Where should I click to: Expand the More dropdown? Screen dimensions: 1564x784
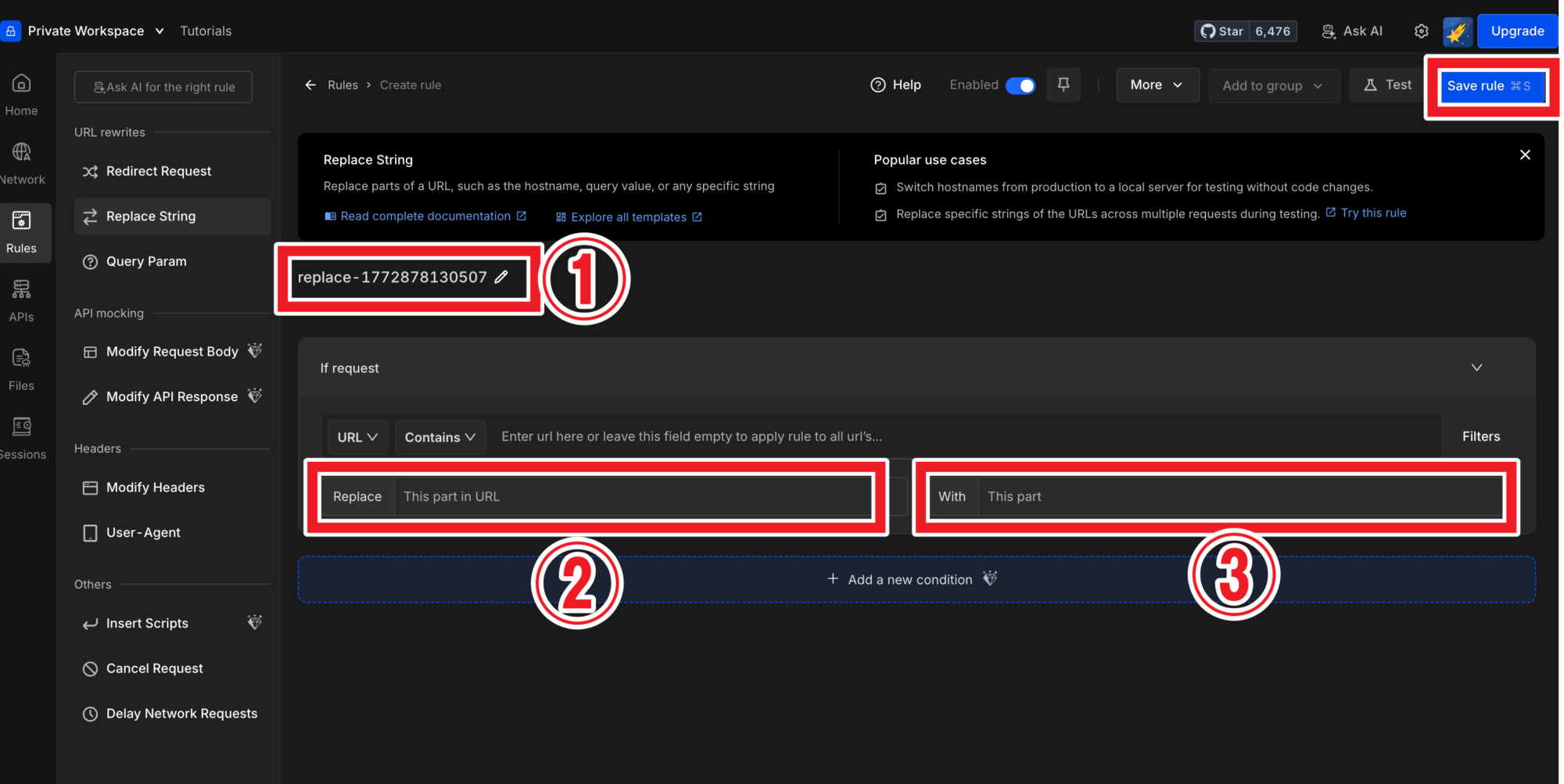[x=1157, y=85]
